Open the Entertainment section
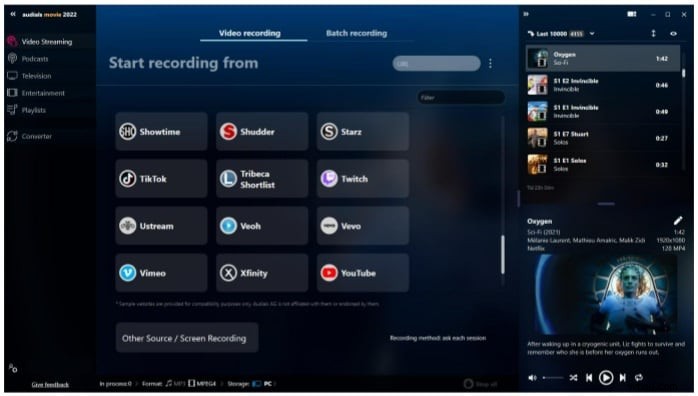 point(43,93)
